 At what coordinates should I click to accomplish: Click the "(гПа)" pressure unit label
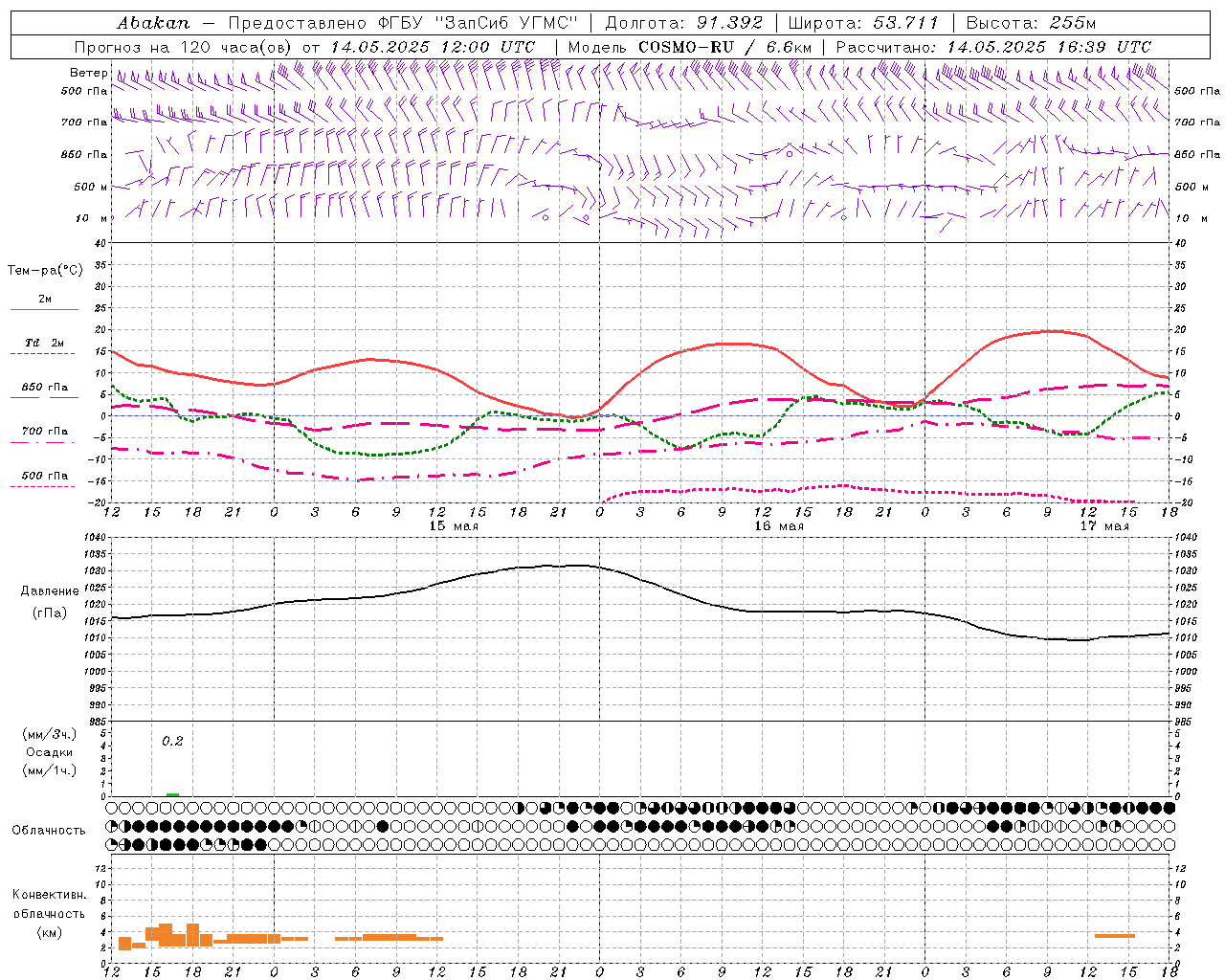[50, 613]
